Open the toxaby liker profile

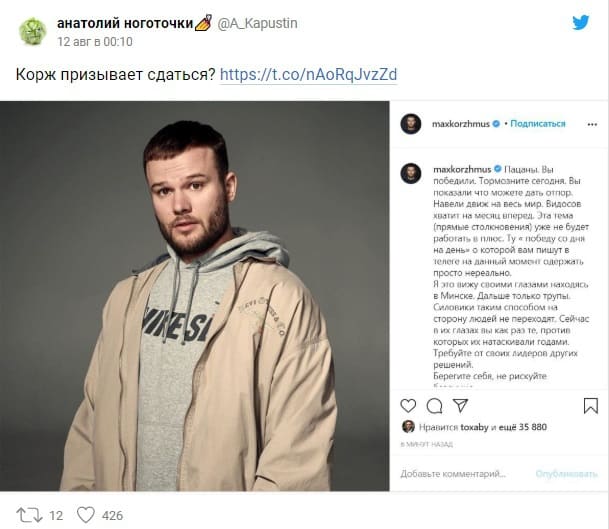[x=474, y=427]
